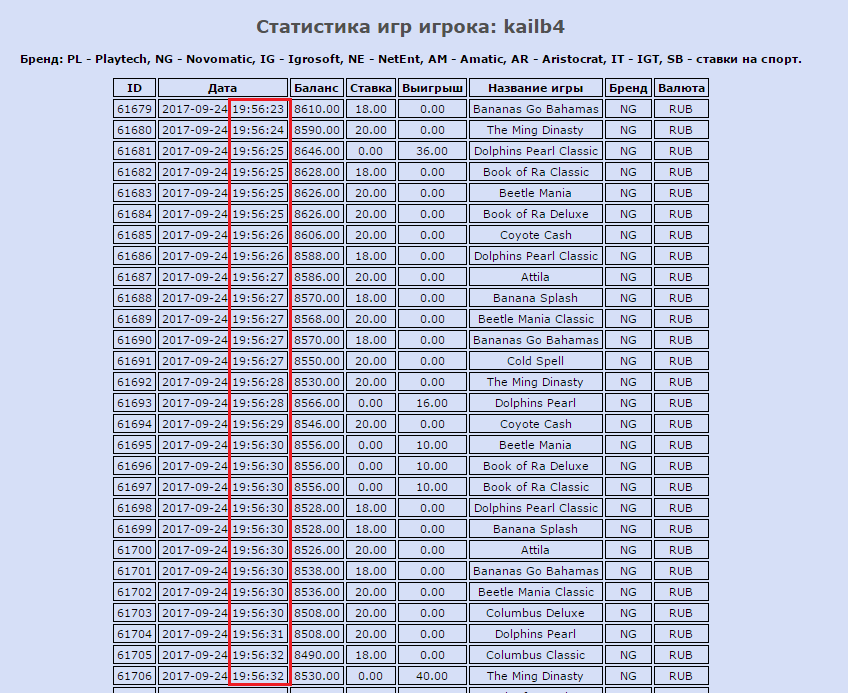Viewport: 848px width, 693px height.
Task: Click the RUB currency cell in row 61700
Action: click(x=681, y=550)
